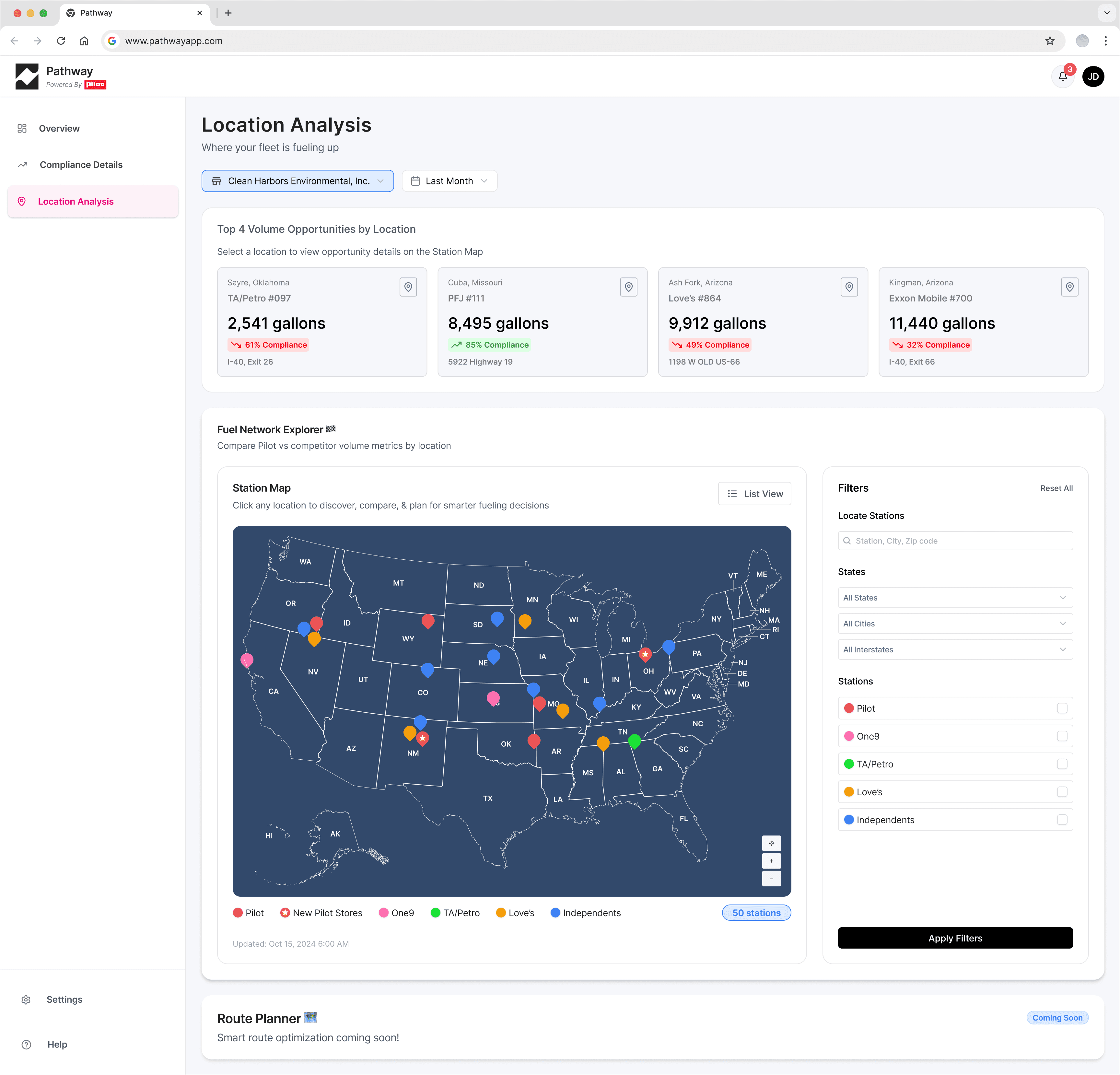Click the map recenter icon
Image resolution: width=1120 pixels, height=1075 pixels.
tap(771, 843)
